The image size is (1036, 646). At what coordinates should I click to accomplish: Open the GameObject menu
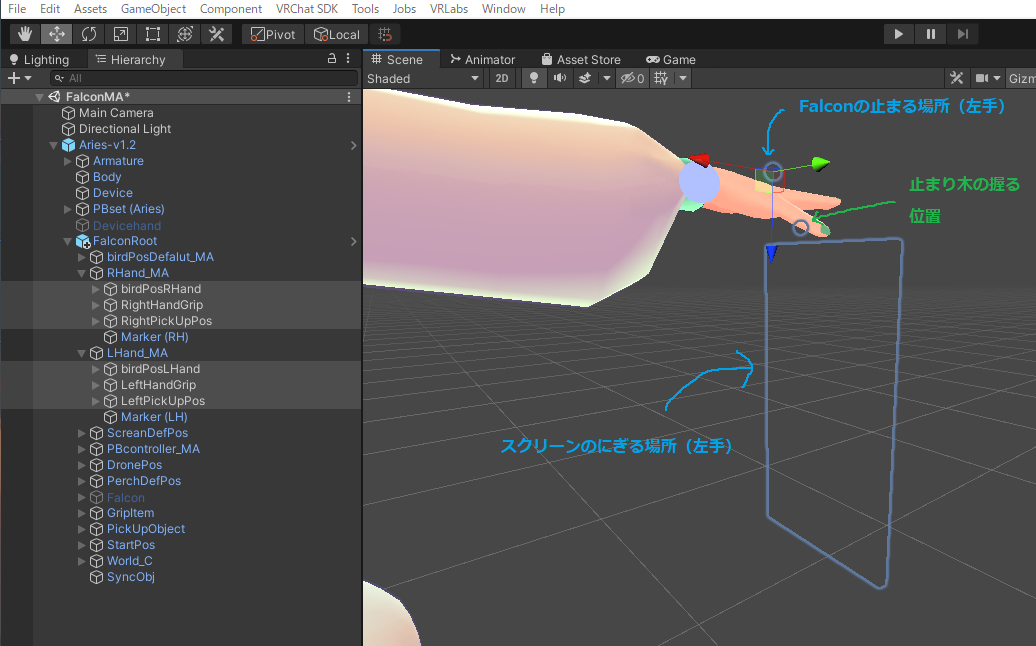pos(153,9)
